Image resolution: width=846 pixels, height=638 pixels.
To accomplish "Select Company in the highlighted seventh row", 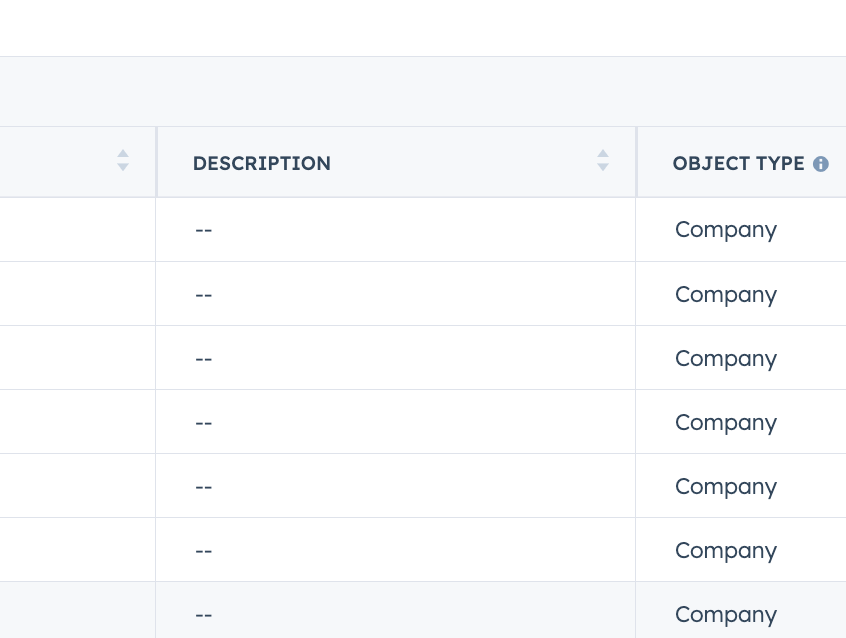I will 726,615.
